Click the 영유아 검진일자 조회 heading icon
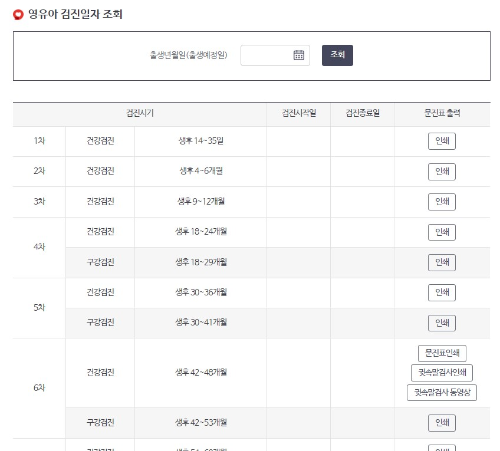 18,15
